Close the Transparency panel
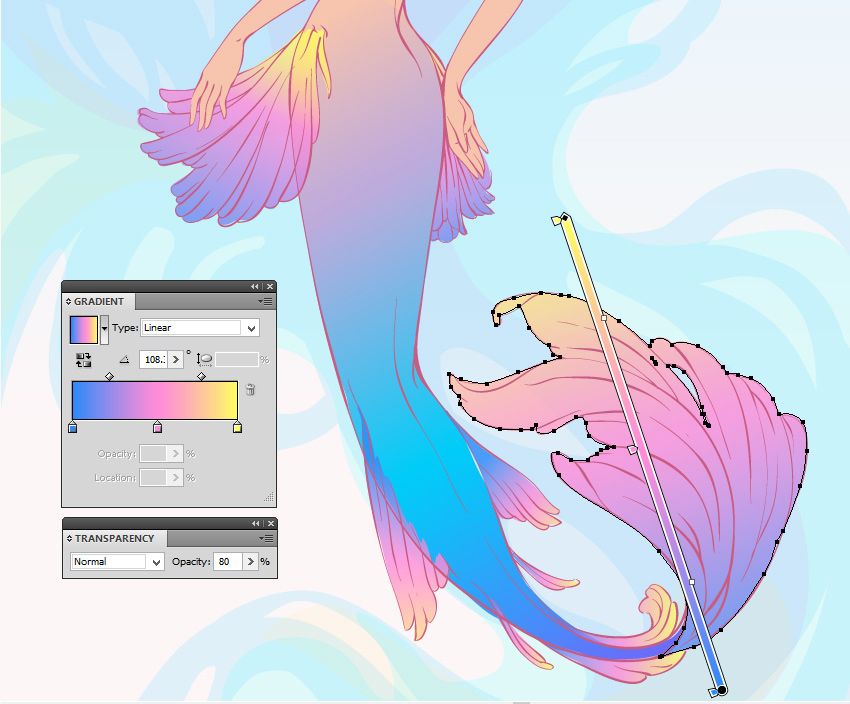The width and height of the screenshot is (850, 704). (x=271, y=524)
